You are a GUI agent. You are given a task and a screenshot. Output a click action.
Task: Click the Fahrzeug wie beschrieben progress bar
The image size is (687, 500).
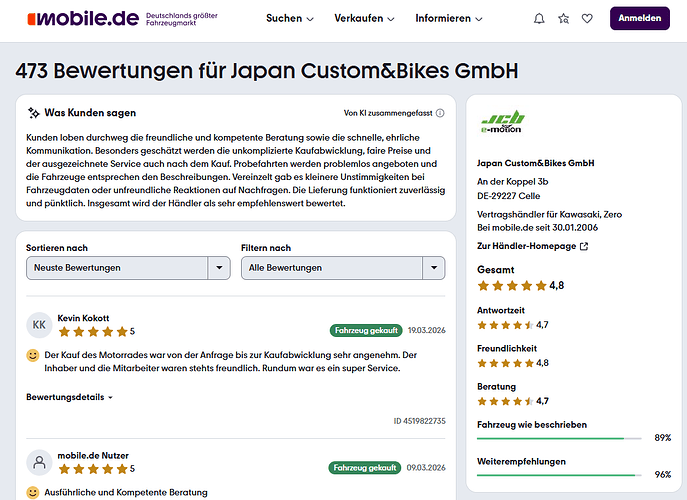point(560,438)
